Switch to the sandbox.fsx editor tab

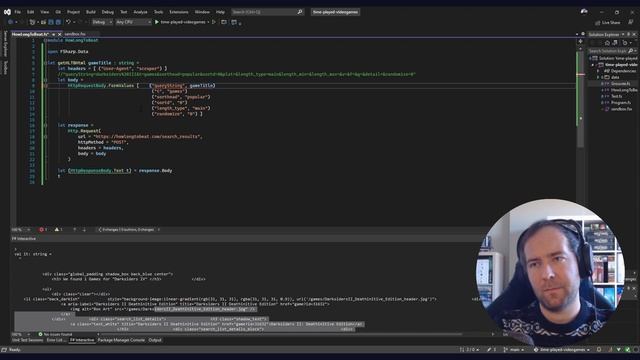pos(75,34)
